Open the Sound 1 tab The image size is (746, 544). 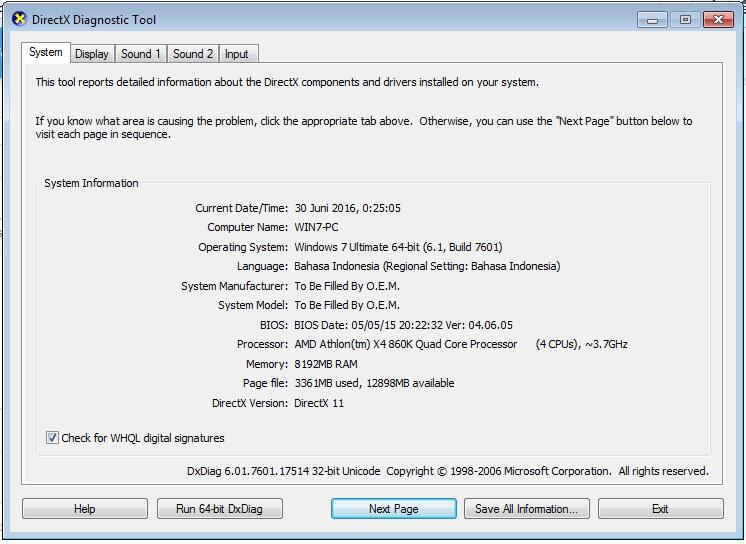point(141,54)
